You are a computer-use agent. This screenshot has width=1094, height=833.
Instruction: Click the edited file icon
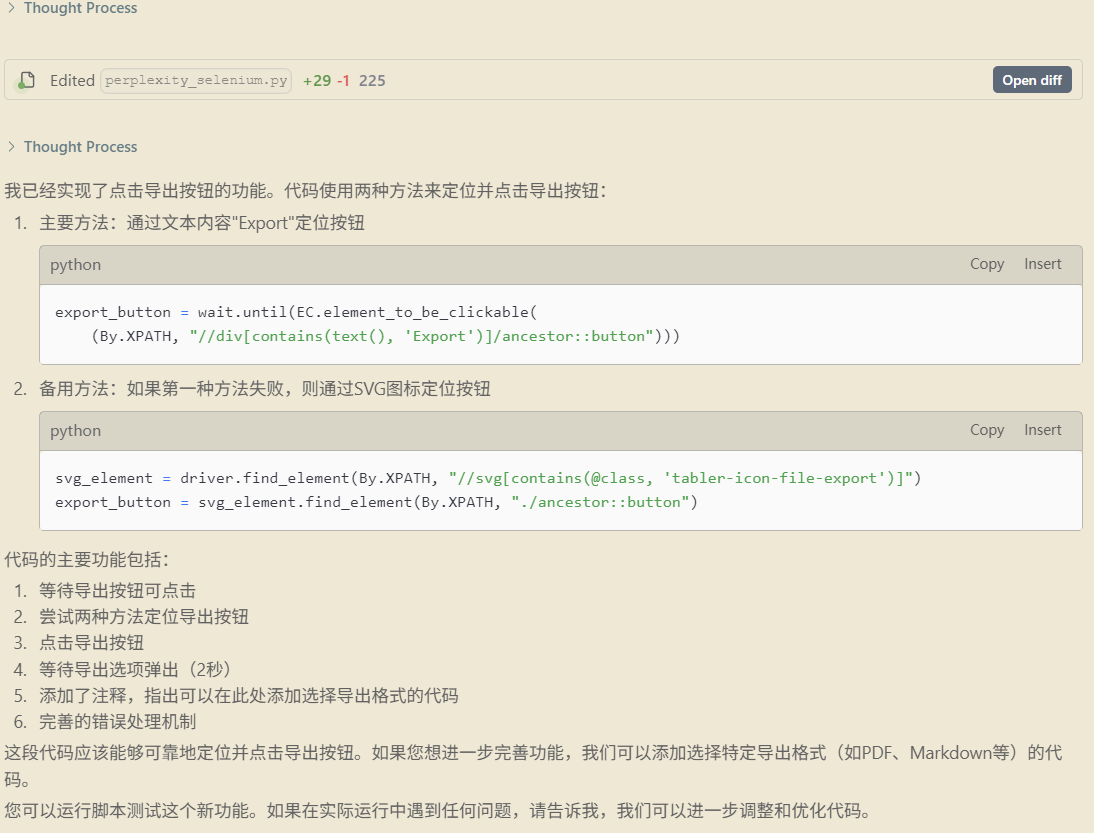click(x=27, y=80)
